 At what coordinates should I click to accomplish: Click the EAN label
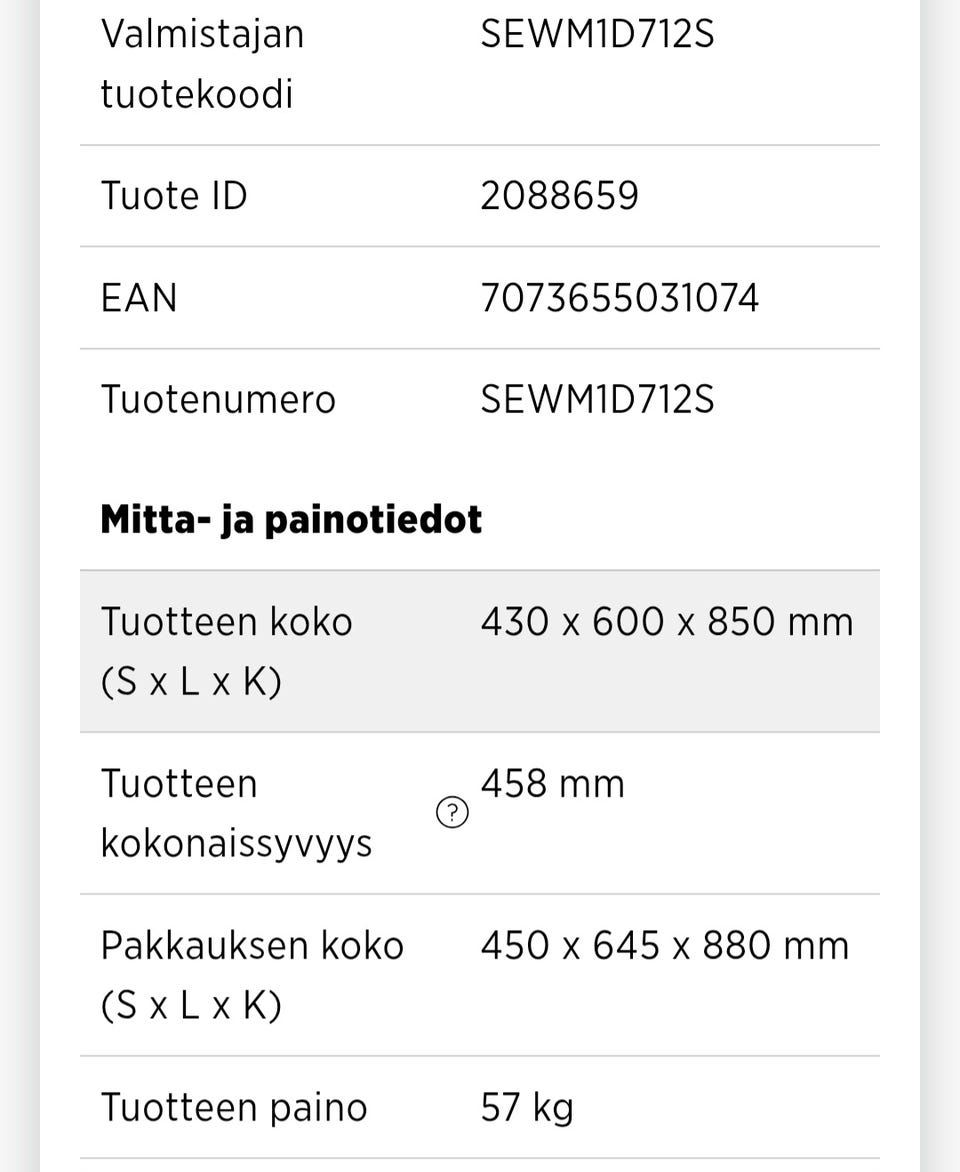tap(138, 298)
